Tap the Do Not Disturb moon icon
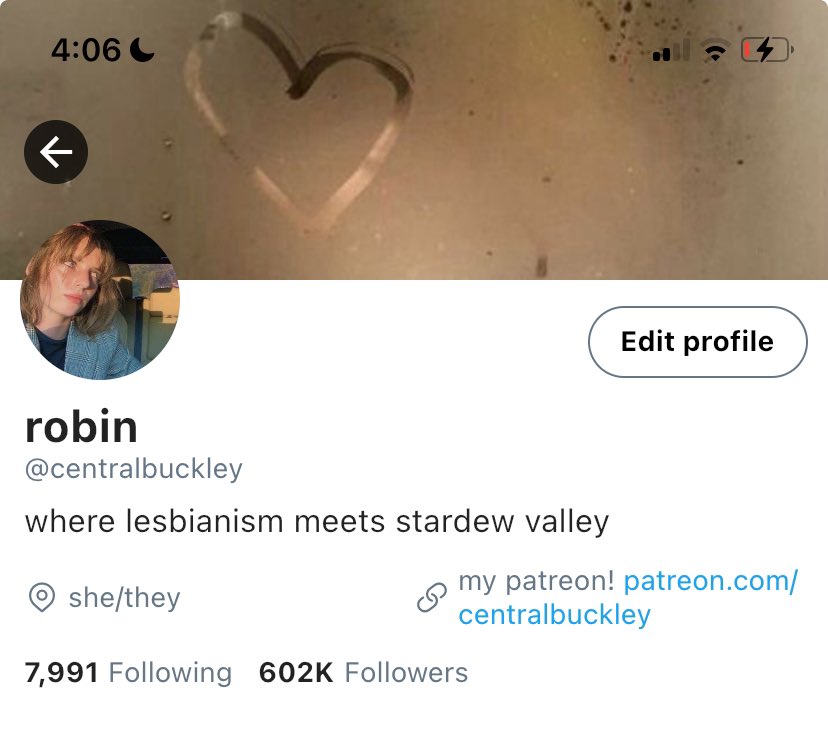828x737 pixels. tap(142, 50)
